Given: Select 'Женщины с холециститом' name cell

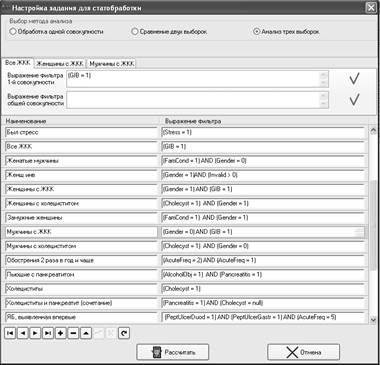Looking at the screenshot, I should (x=81, y=203).
